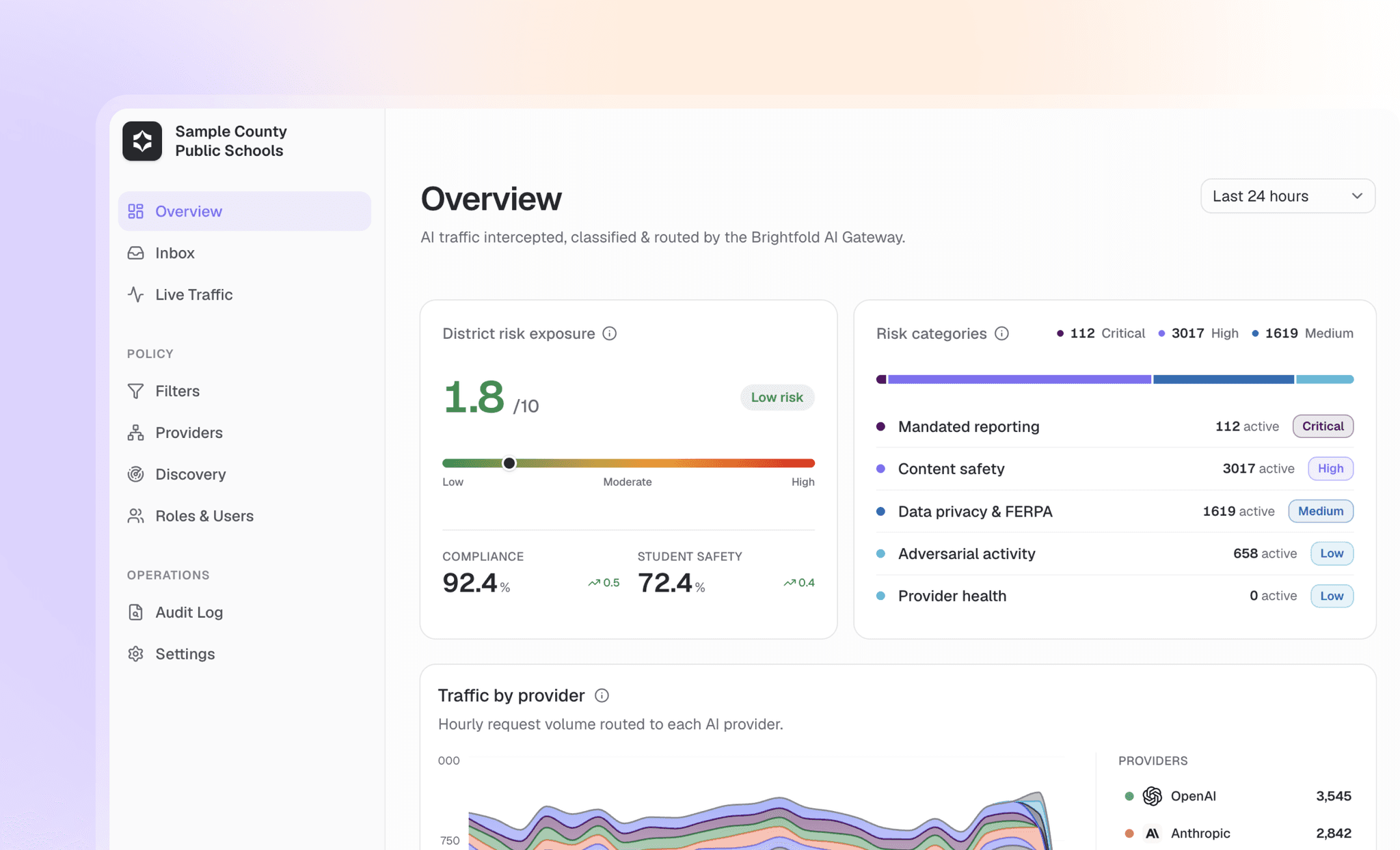Click the Roles & Users people icon
This screenshot has width=1400, height=850.
(x=135, y=516)
